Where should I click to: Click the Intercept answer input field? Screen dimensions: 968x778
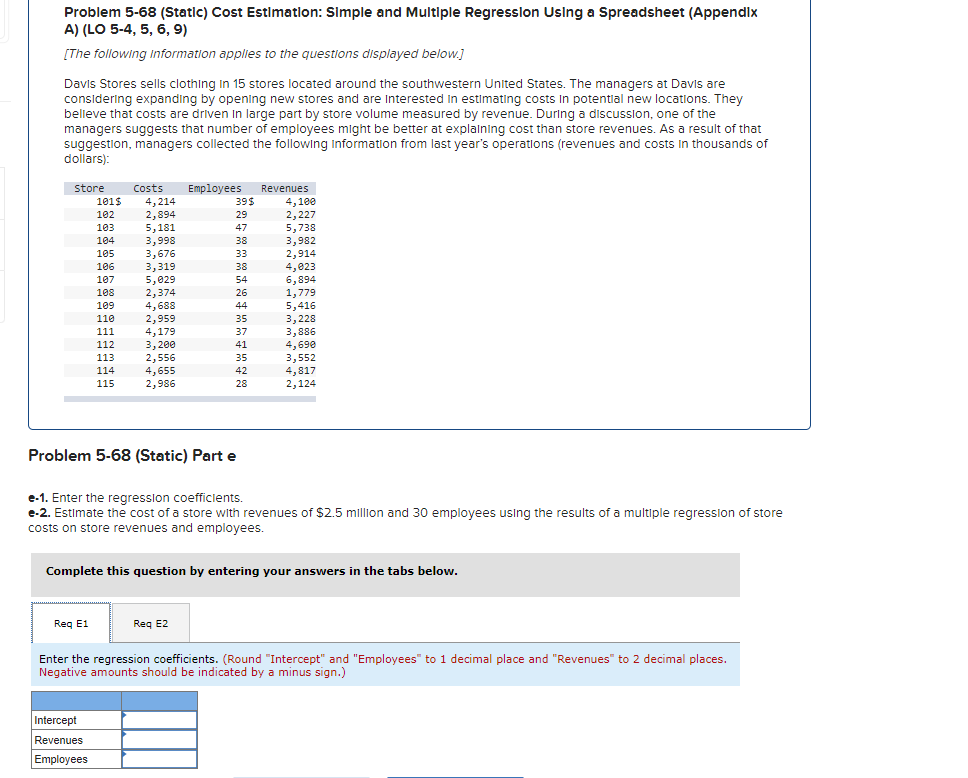click(x=160, y=720)
